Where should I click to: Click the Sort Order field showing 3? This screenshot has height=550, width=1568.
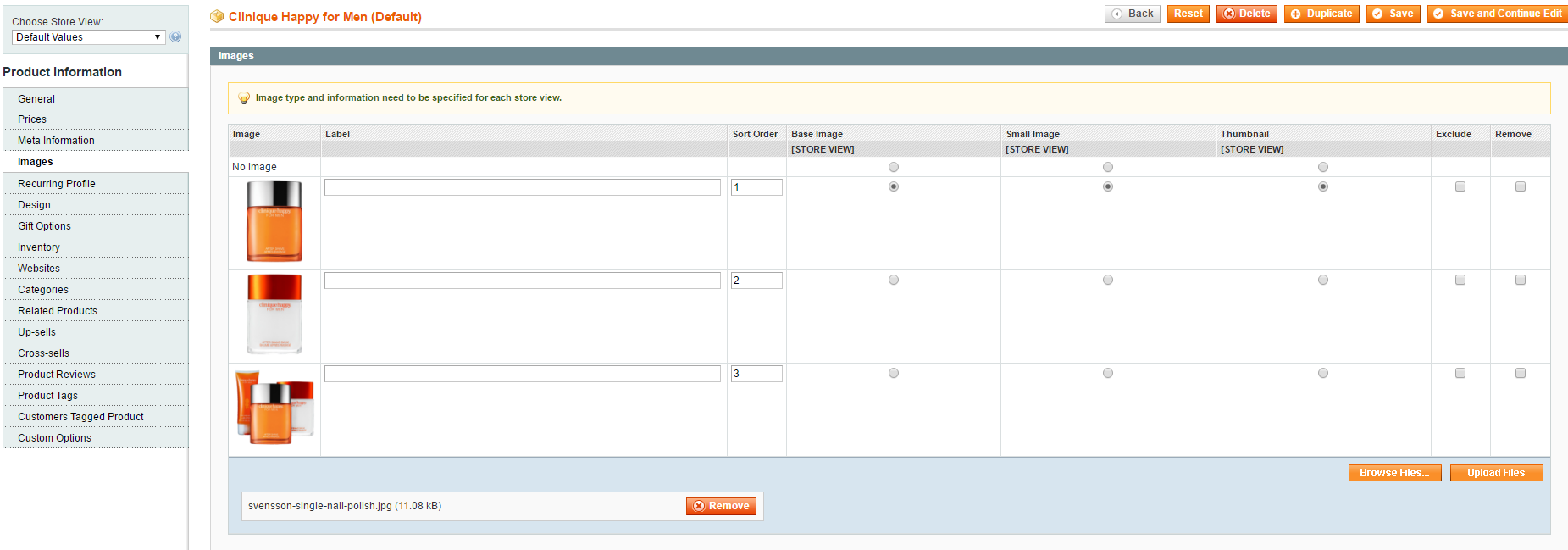point(756,374)
